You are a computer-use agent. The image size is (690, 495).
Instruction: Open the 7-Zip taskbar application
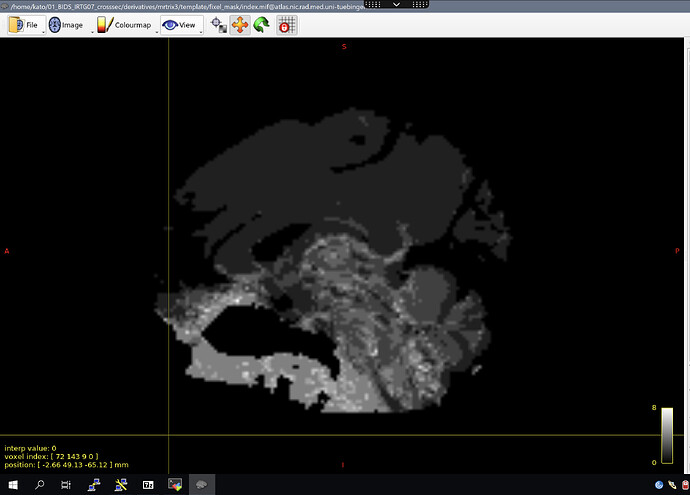[148, 485]
